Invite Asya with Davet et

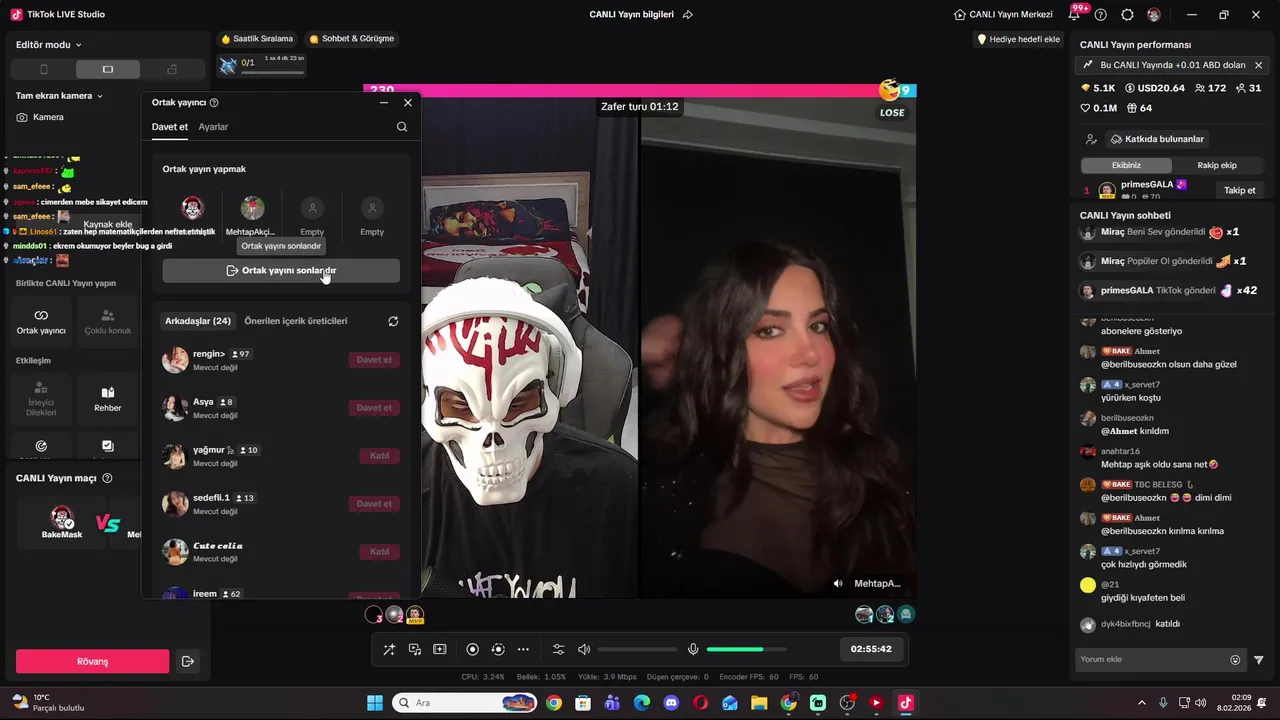[374, 408]
